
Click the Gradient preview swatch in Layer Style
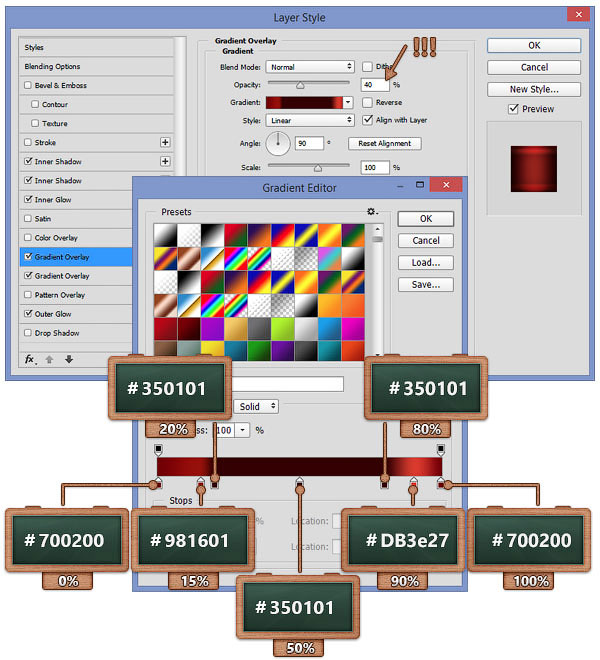304,102
